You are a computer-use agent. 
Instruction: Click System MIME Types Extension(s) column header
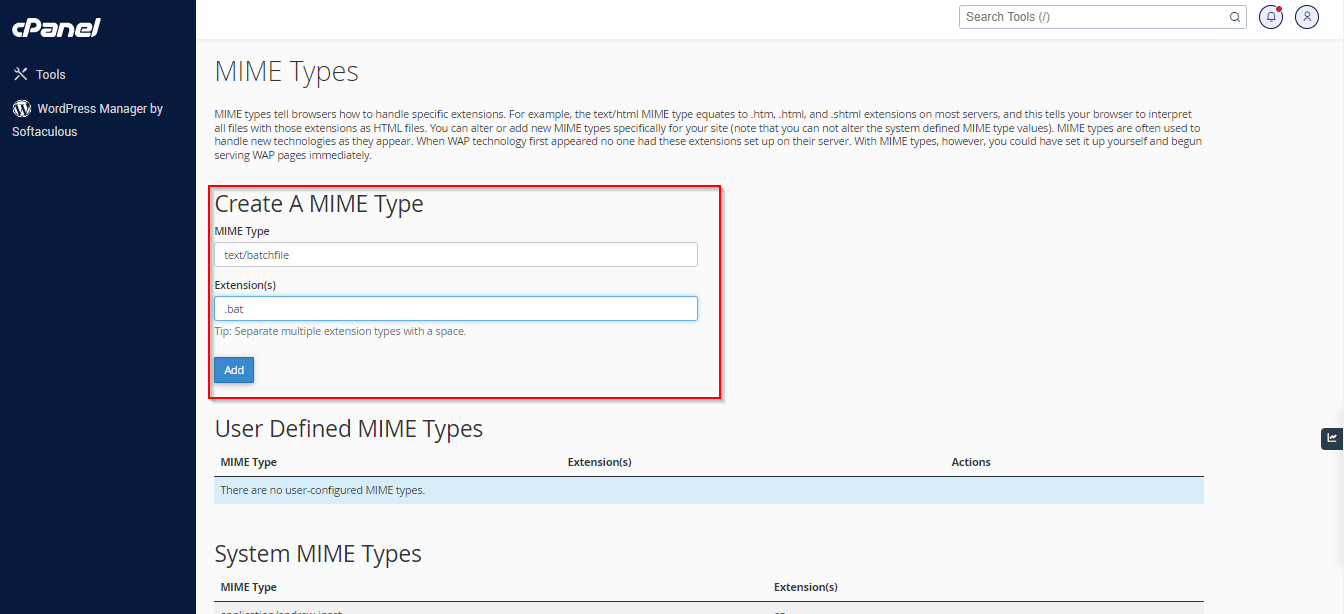pyautogui.click(x=806, y=587)
